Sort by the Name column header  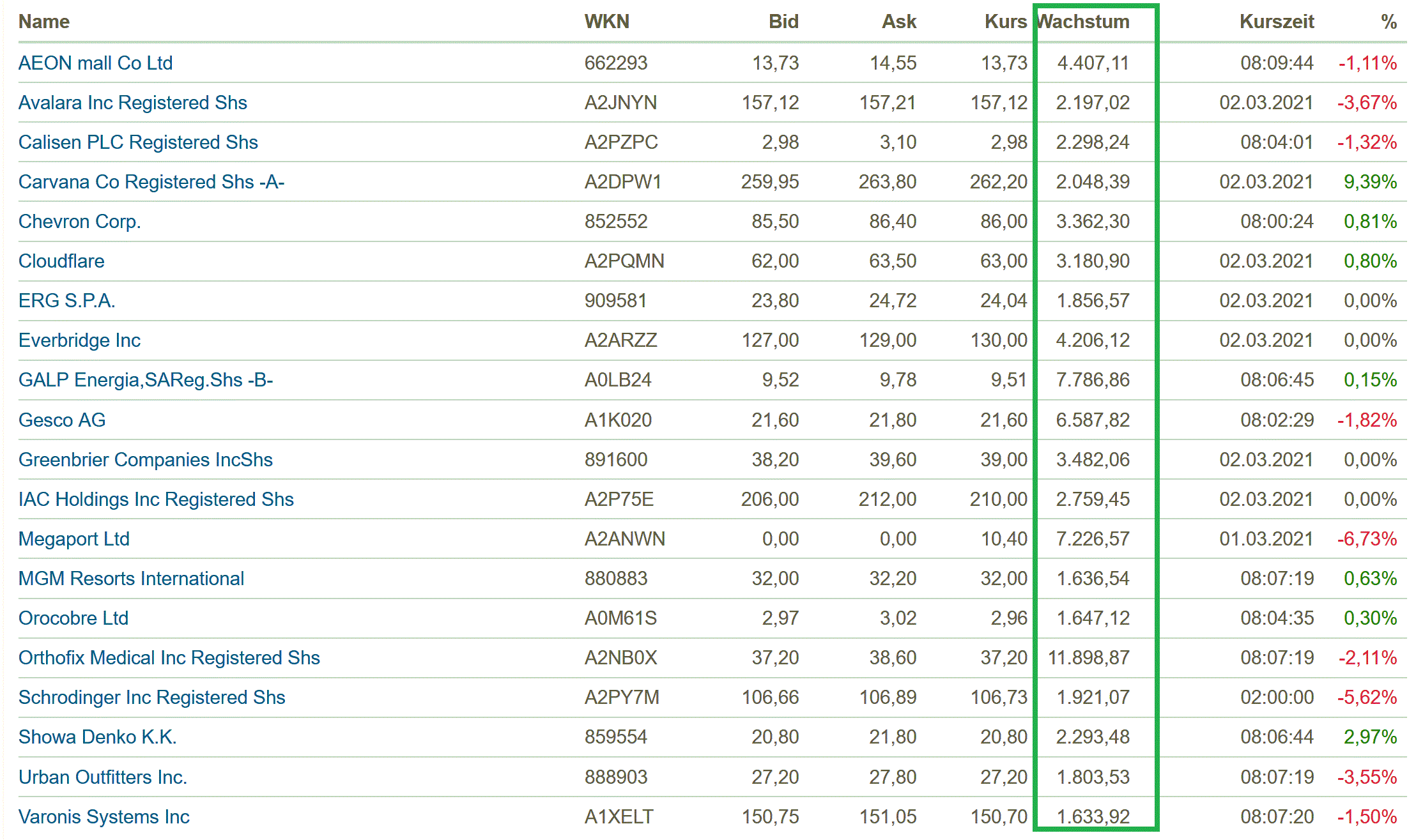[44, 22]
